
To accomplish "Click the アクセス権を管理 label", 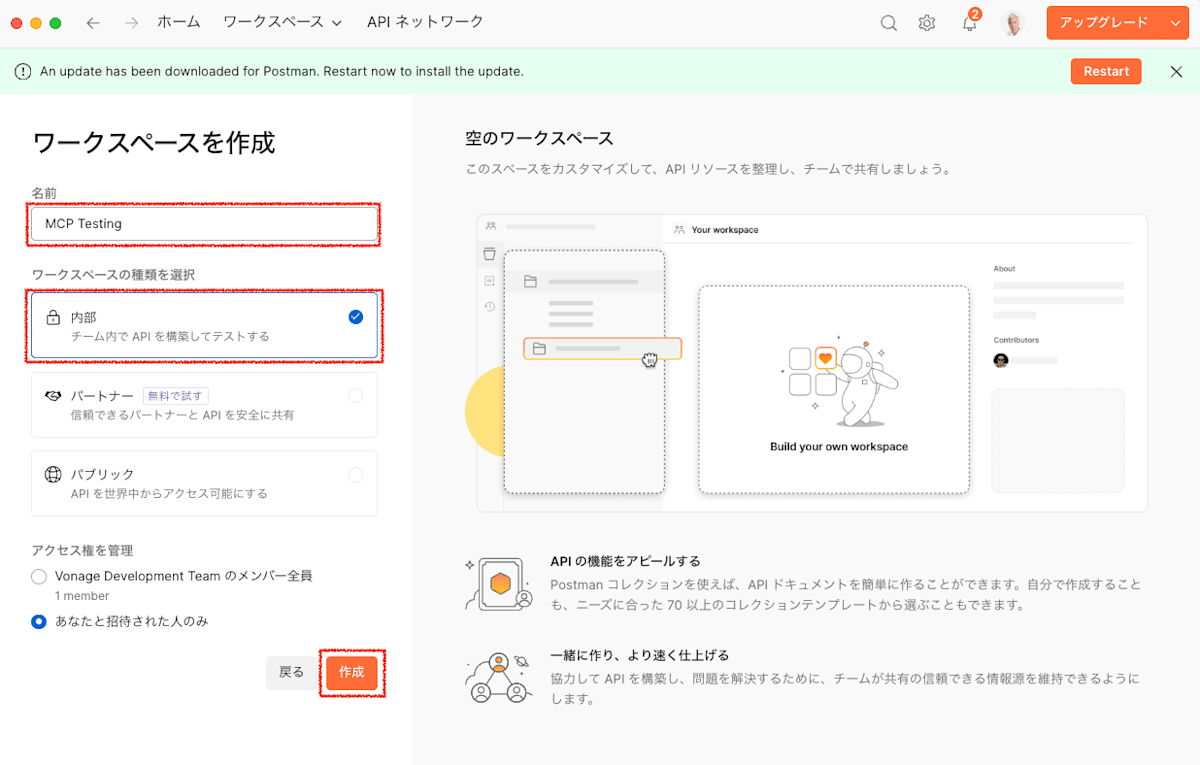I will 82,550.
